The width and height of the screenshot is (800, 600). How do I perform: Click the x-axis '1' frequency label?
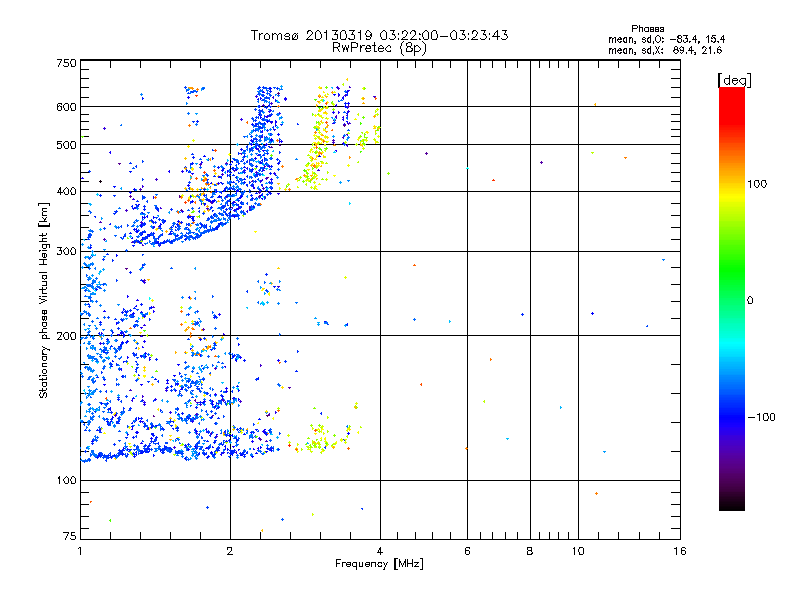80,551
